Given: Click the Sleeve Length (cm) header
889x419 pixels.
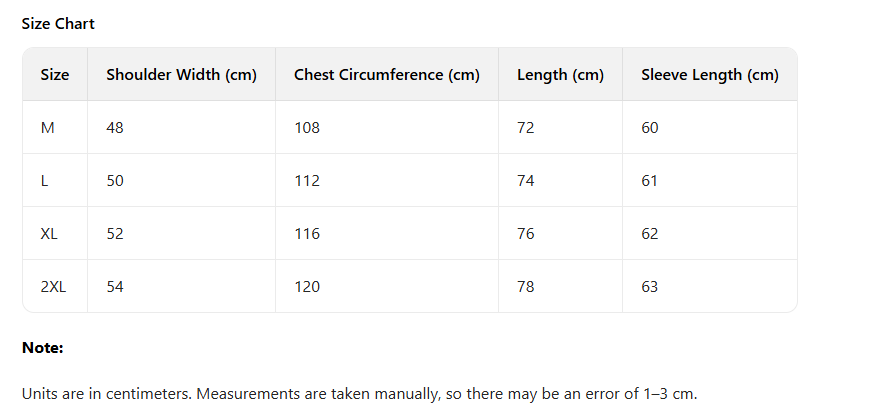Looking at the screenshot, I should pos(709,75).
